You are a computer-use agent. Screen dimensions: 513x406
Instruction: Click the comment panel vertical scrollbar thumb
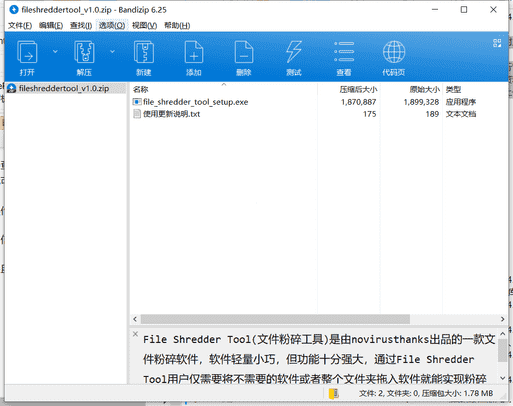503,350
